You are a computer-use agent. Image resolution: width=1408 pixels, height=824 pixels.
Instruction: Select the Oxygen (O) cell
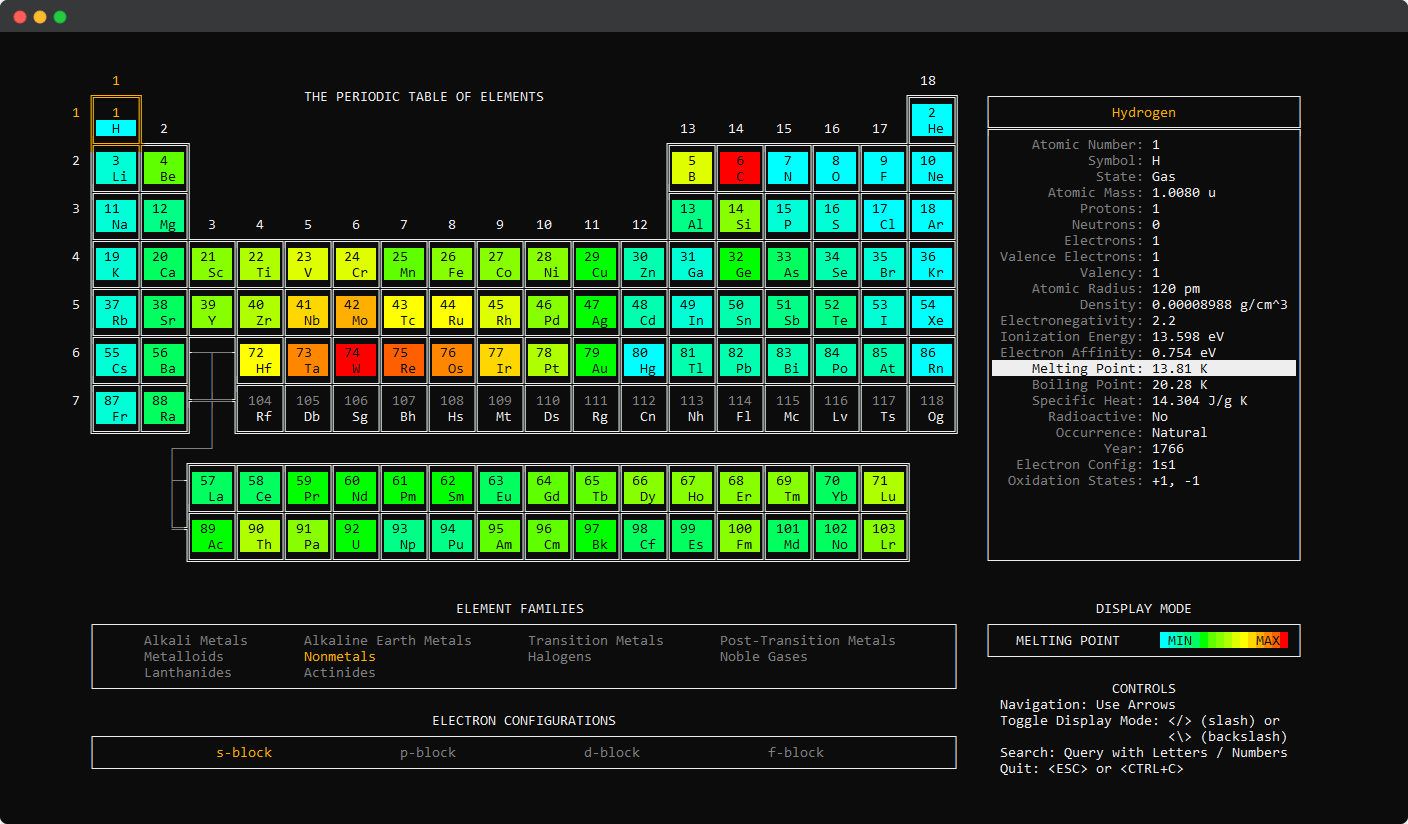coord(836,168)
